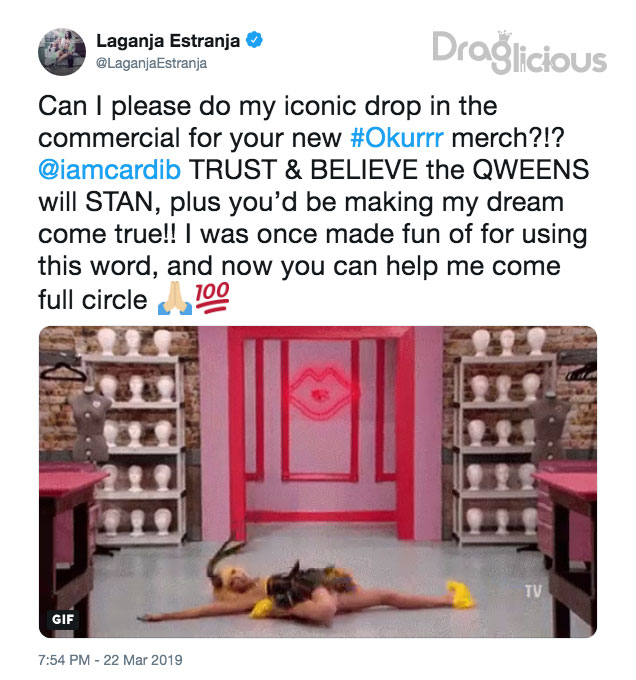Click the Dragilicious watermark logo
Screen dimensions: 636x680
(519, 52)
